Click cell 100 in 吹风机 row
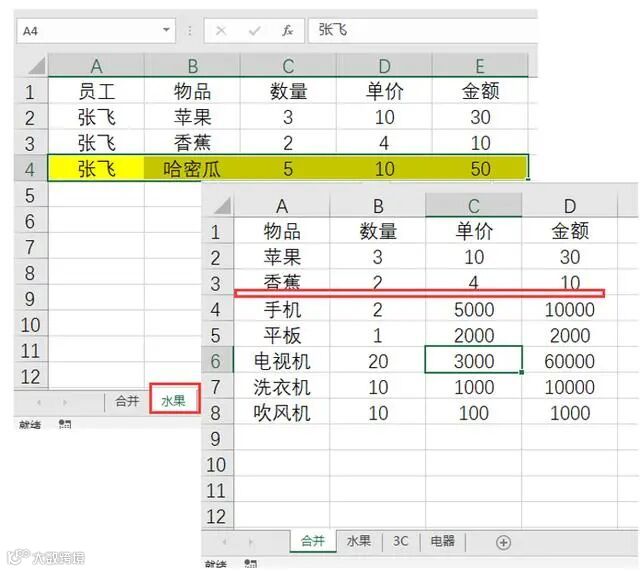 [473, 412]
